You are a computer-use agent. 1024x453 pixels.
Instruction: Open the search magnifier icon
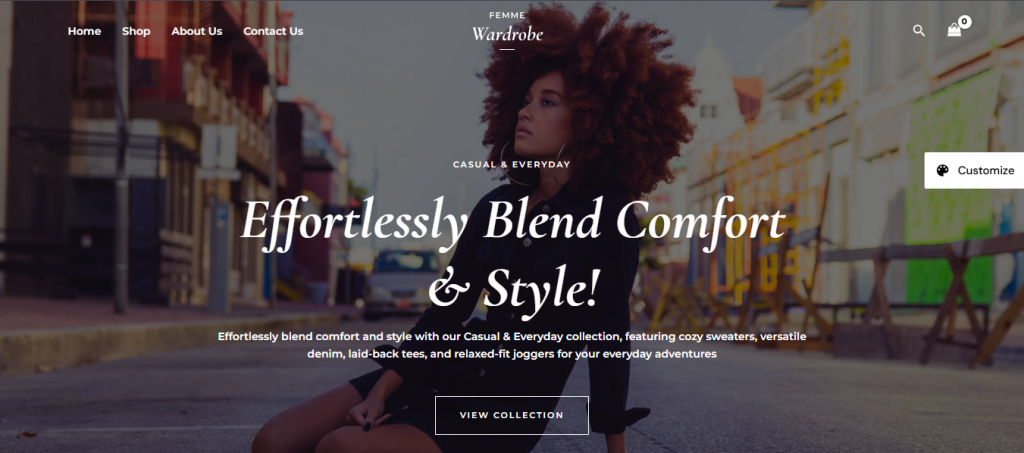(919, 31)
